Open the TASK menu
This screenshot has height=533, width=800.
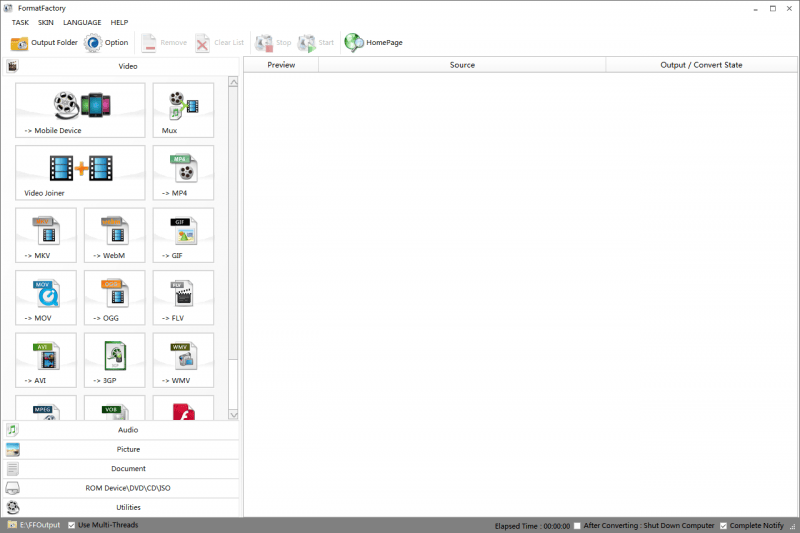pos(20,22)
